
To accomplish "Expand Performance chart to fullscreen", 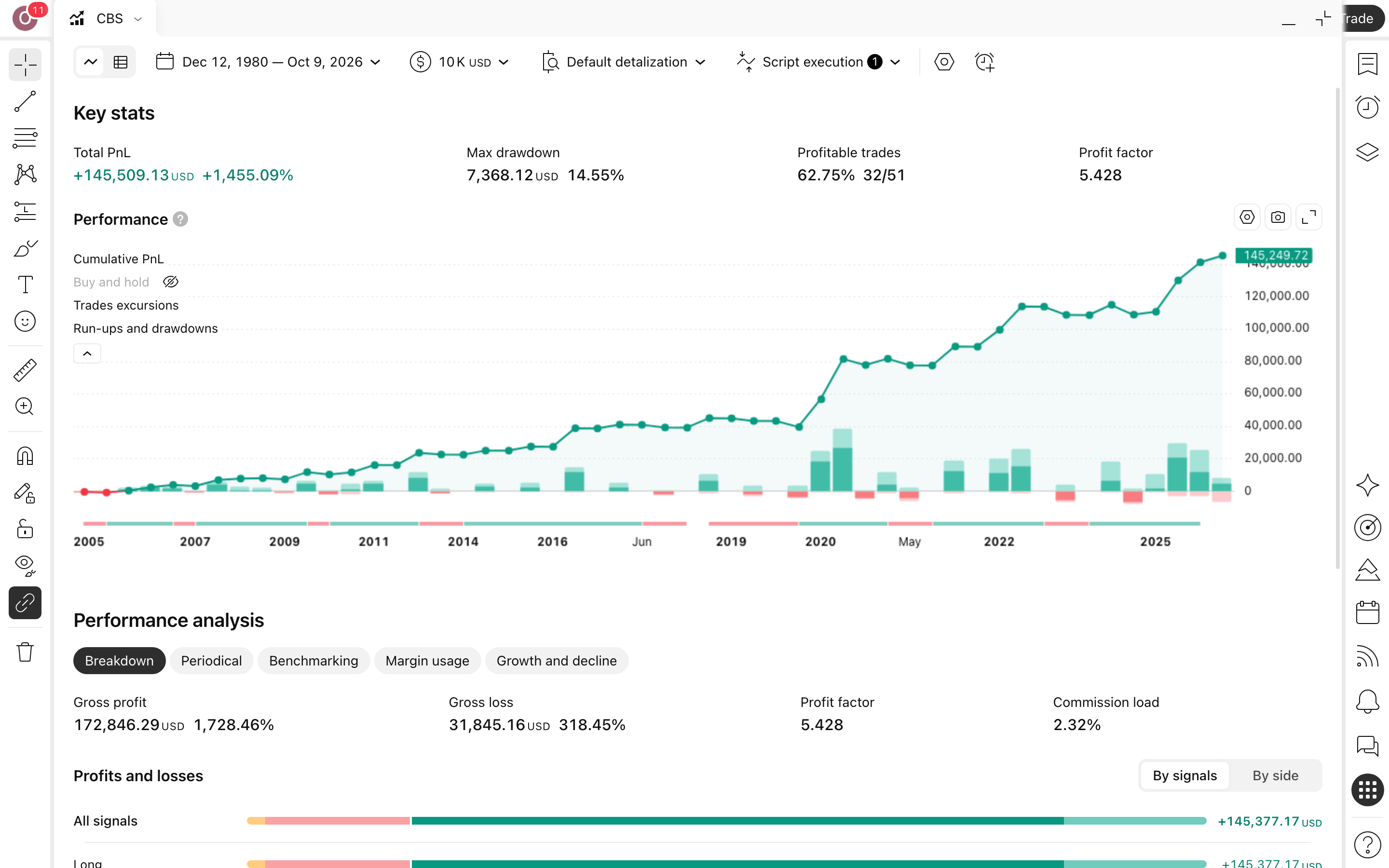I will coord(1308,217).
